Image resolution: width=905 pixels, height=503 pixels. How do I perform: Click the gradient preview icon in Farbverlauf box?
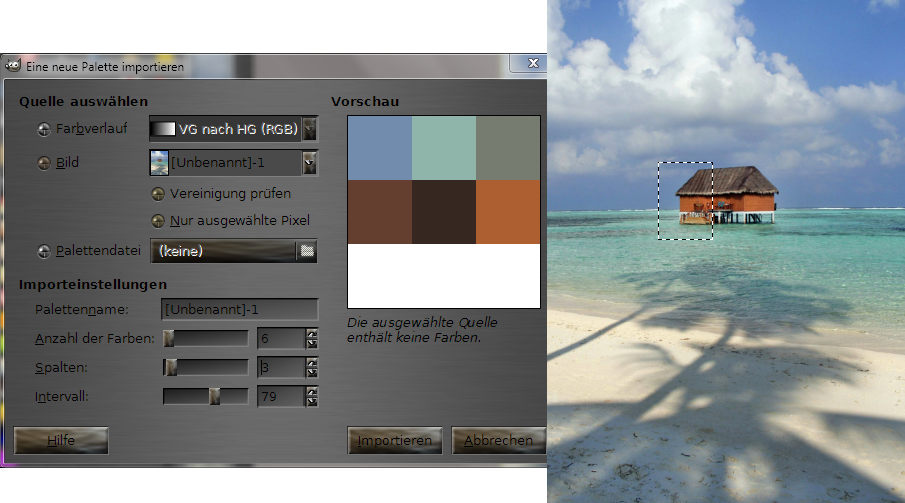pyautogui.click(x=163, y=129)
